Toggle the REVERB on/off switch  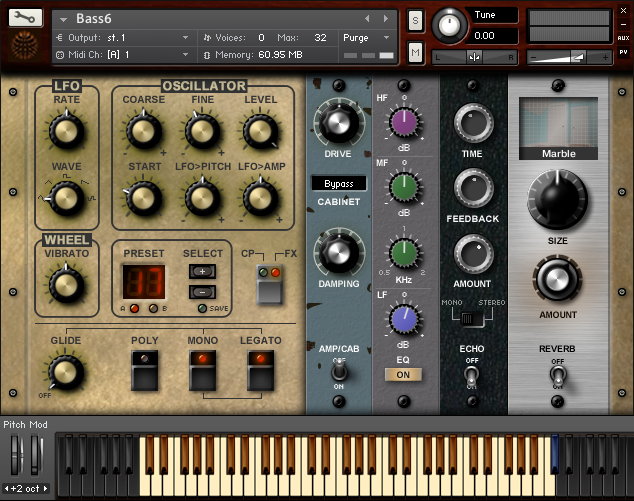(558, 375)
